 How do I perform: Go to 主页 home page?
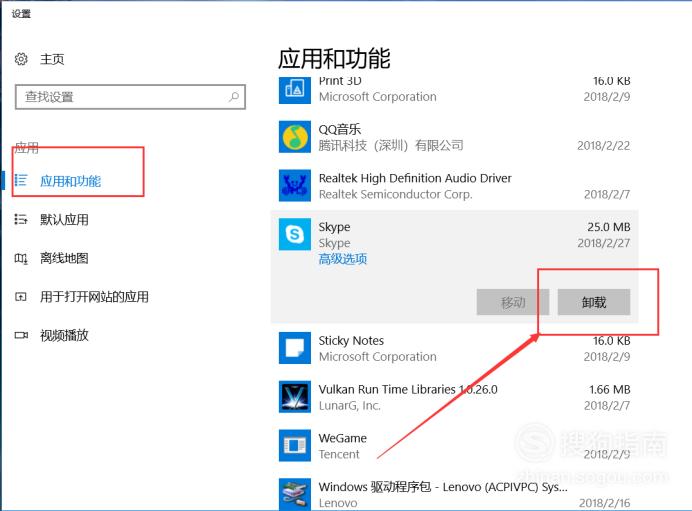click(x=52, y=59)
